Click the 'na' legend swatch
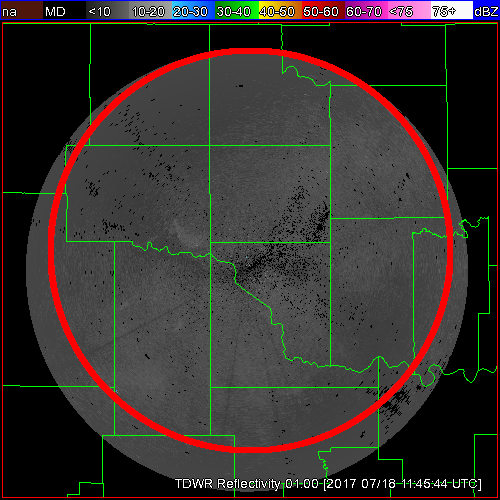 point(21,10)
